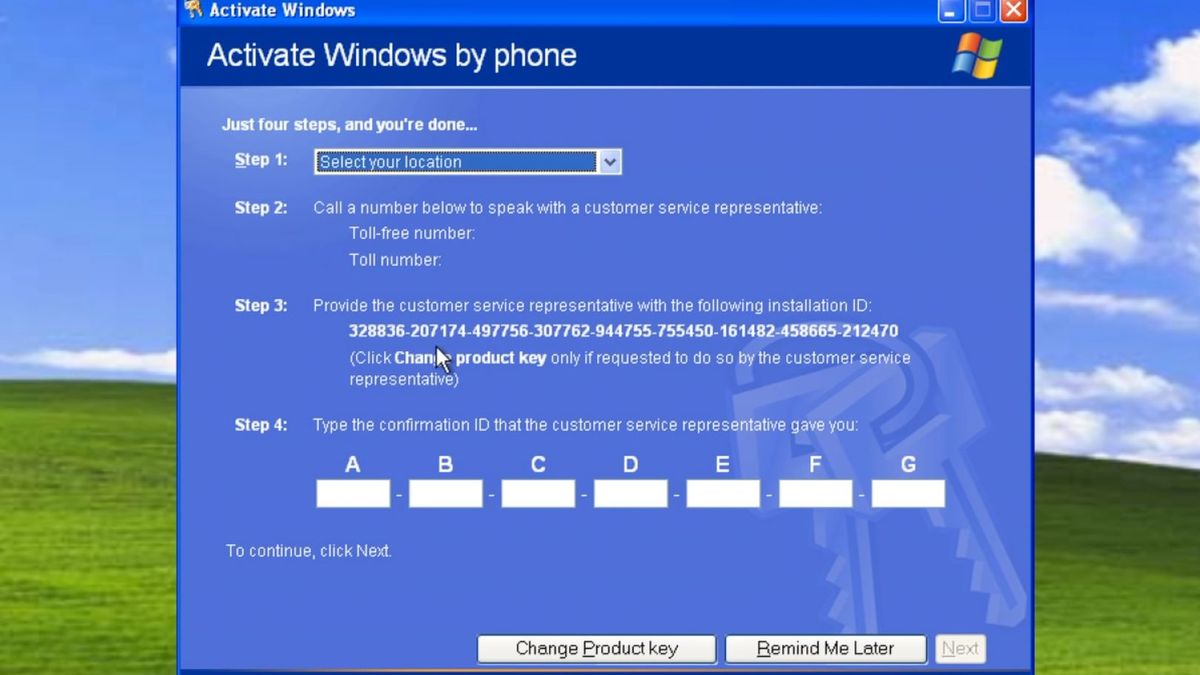
Task: Click the 'Toll number:' label
Action: click(395, 260)
